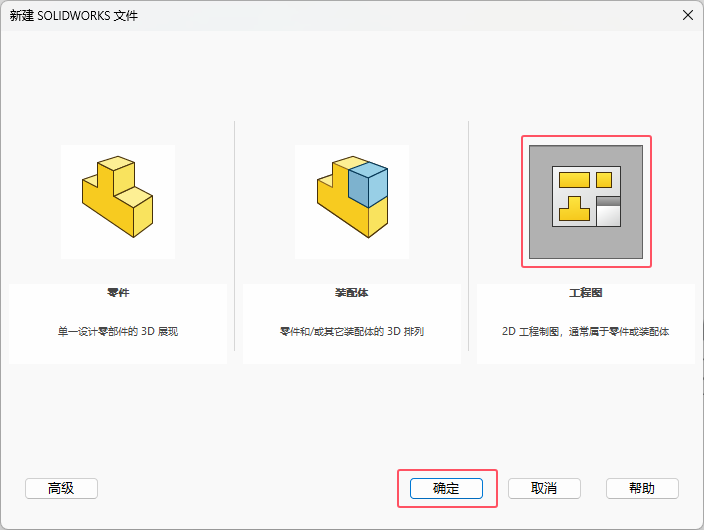Close the 新建 SOLIDWORKS 文件 dialog
Screen dimensions: 704x530
[x=688, y=15]
